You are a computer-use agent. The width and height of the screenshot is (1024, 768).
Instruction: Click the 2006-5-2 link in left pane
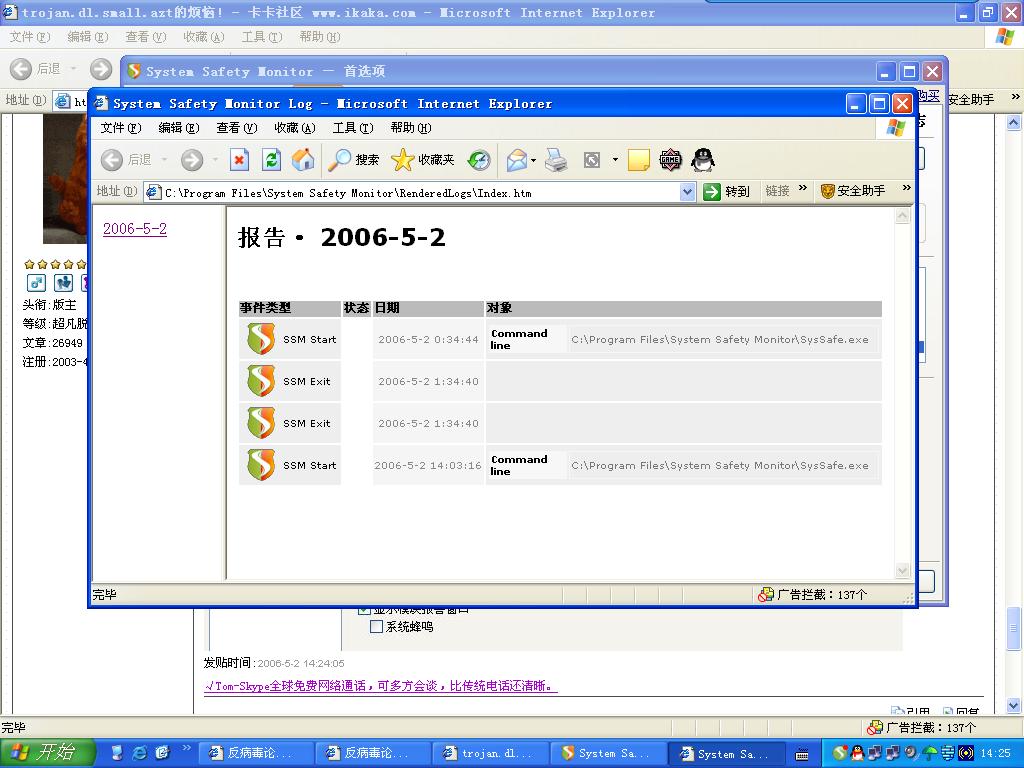135,229
